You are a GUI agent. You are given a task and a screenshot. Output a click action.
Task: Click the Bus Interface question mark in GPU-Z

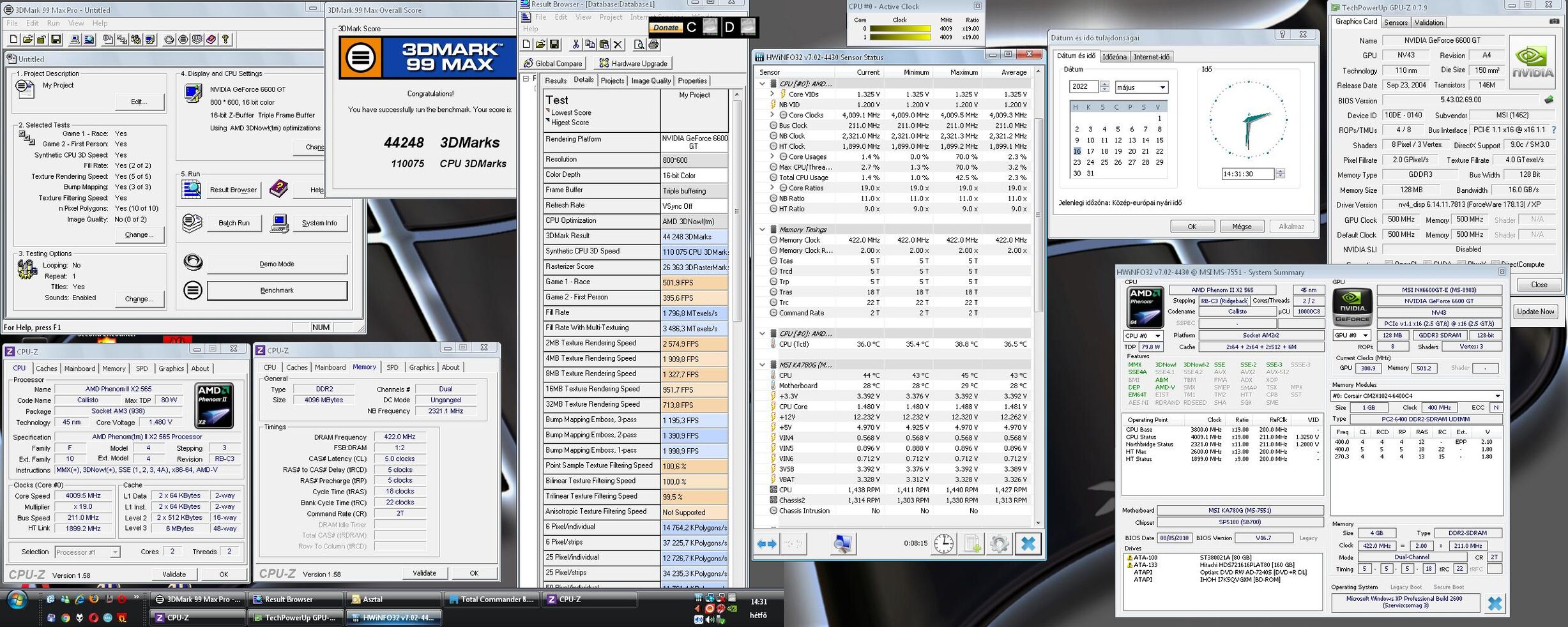pyautogui.click(x=1553, y=130)
